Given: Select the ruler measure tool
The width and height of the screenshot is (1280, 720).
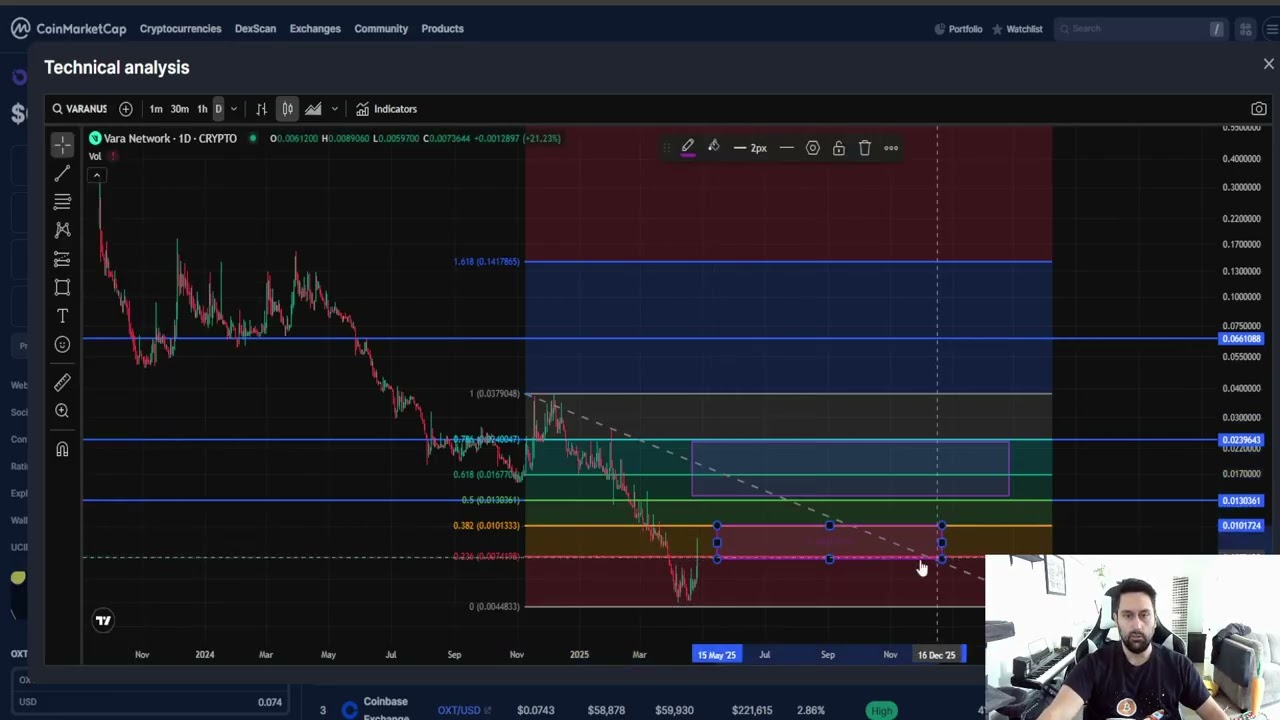Looking at the screenshot, I should tap(62, 382).
